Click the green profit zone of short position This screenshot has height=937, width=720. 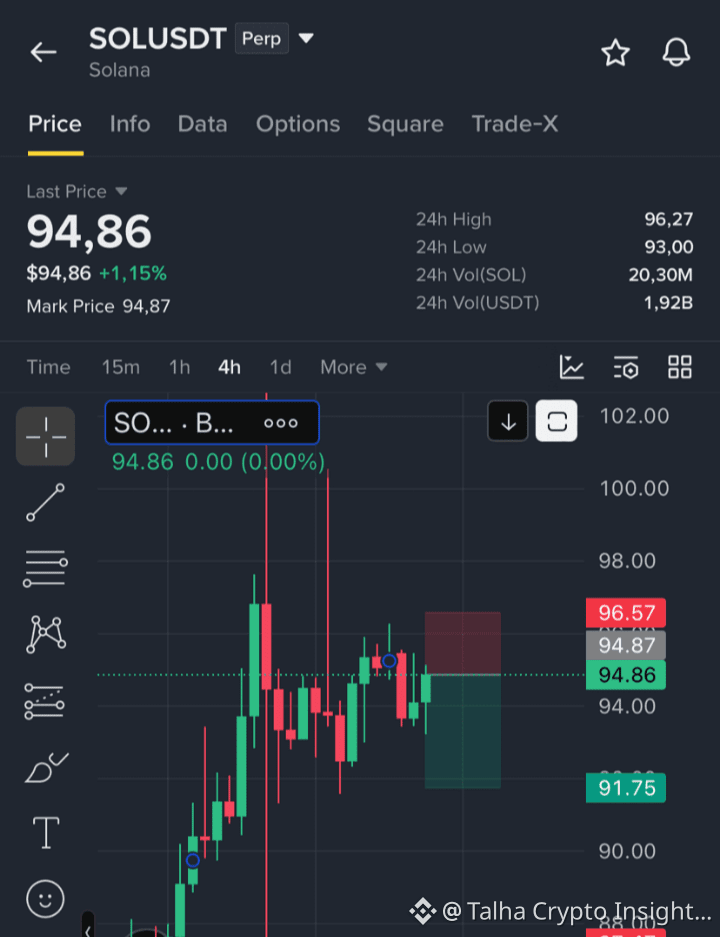coord(462,731)
